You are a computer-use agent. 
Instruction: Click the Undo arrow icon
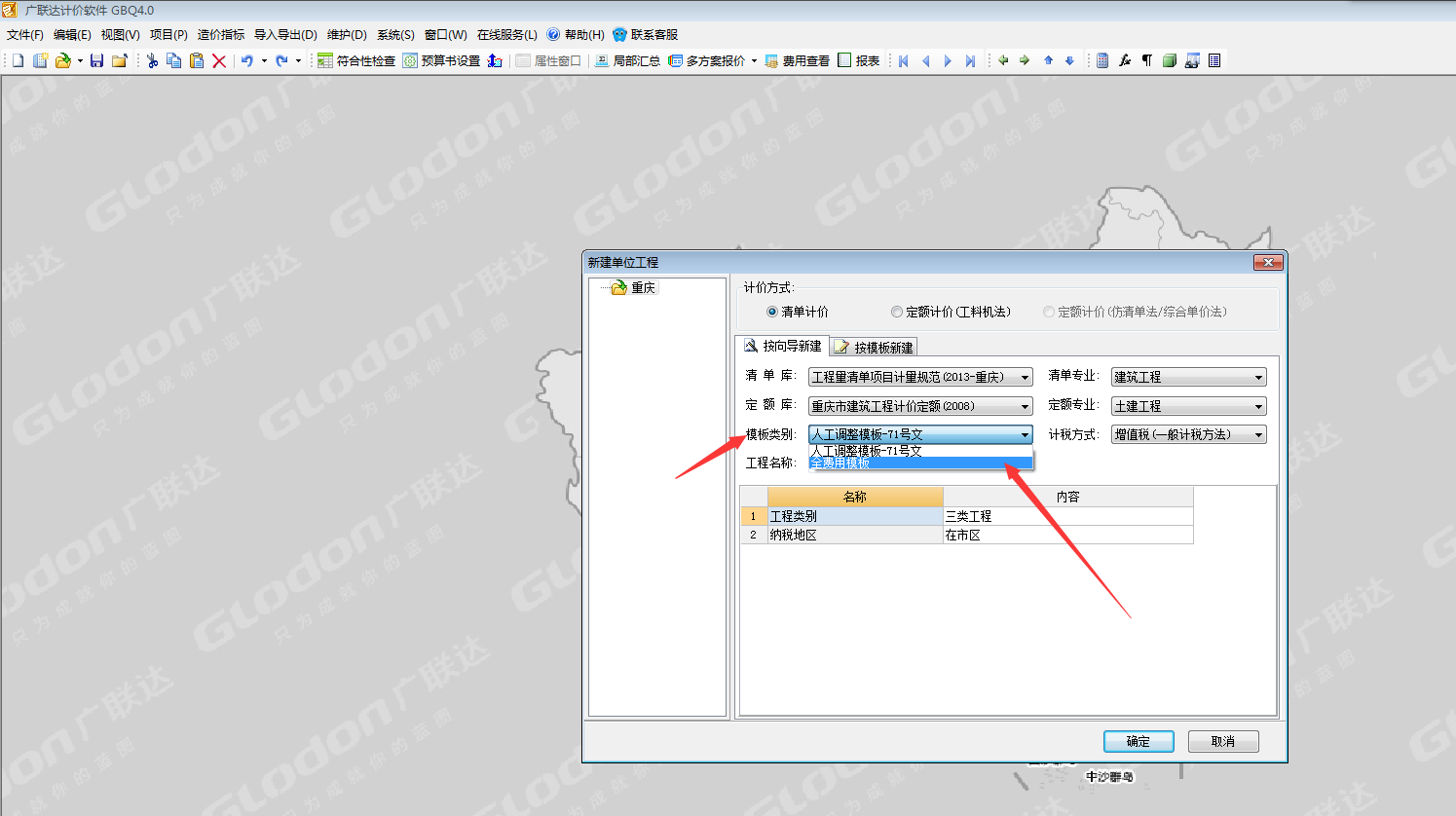[247, 60]
